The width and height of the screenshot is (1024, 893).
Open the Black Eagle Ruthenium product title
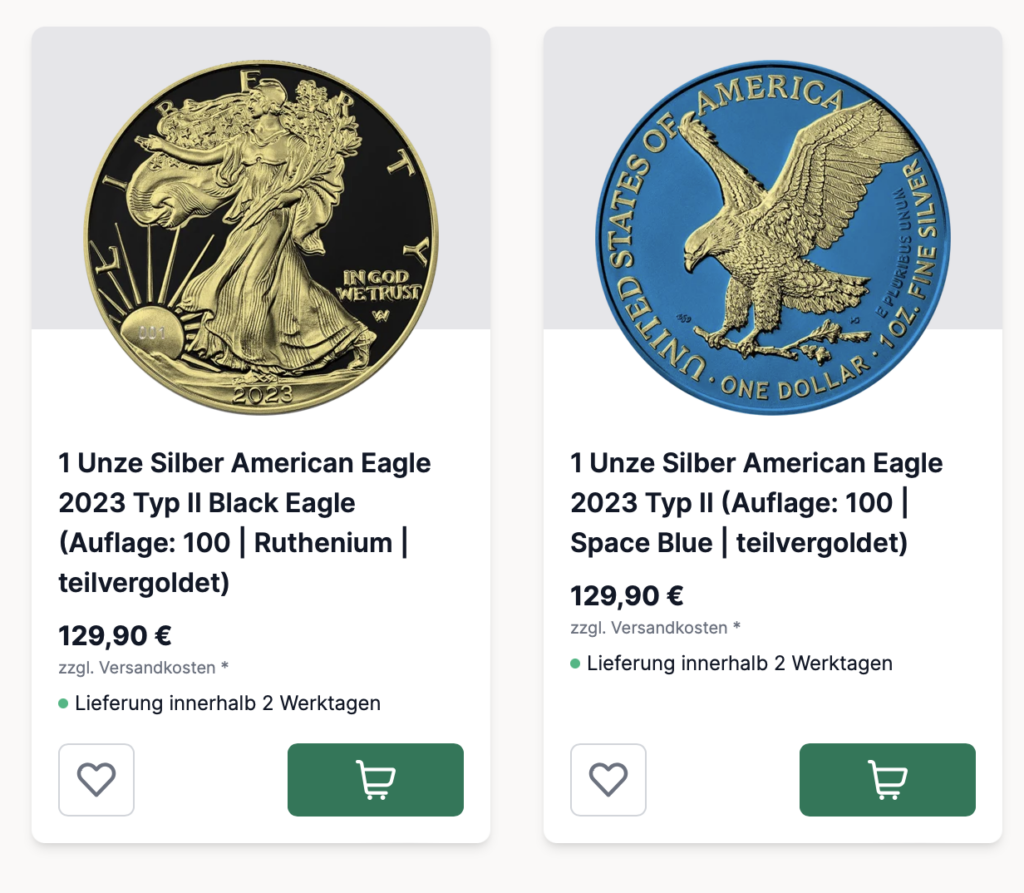[x=245, y=523]
